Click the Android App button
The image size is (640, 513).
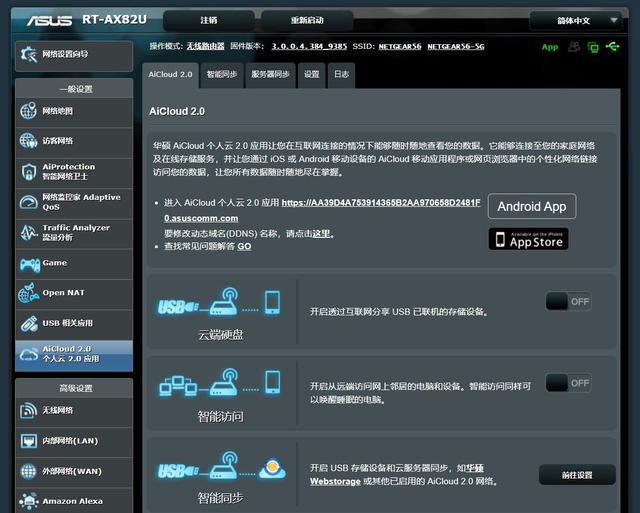(x=532, y=207)
